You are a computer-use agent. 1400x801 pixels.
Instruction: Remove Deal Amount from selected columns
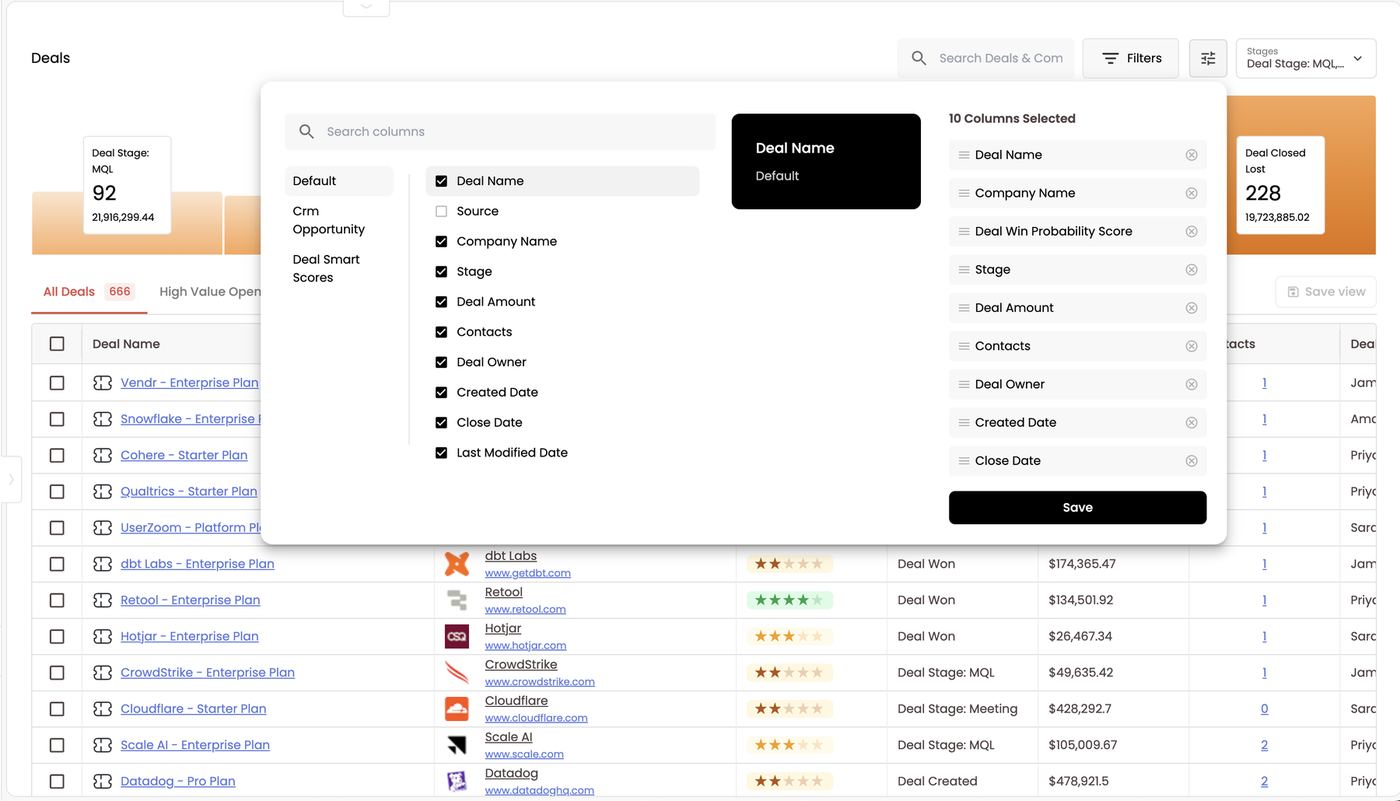pyautogui.click(x=1191, y=308)
